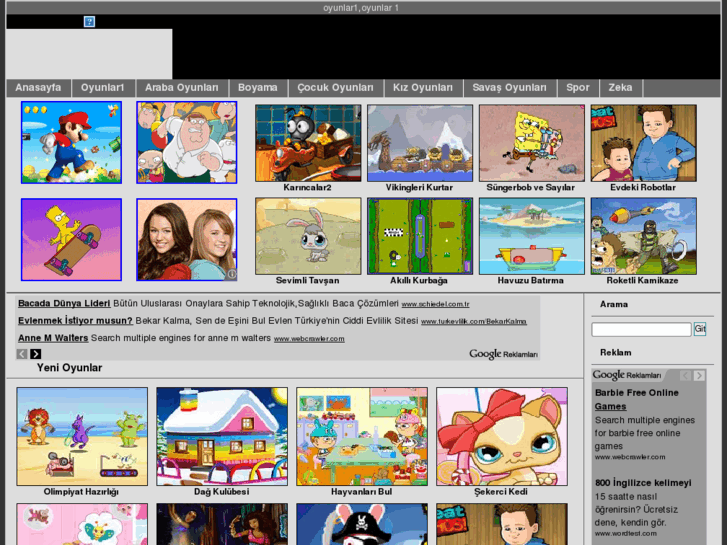Visit www.webcrawler.com URL in banner ad
This screenshot has height=545, width=727.
[x=309, y=339]
